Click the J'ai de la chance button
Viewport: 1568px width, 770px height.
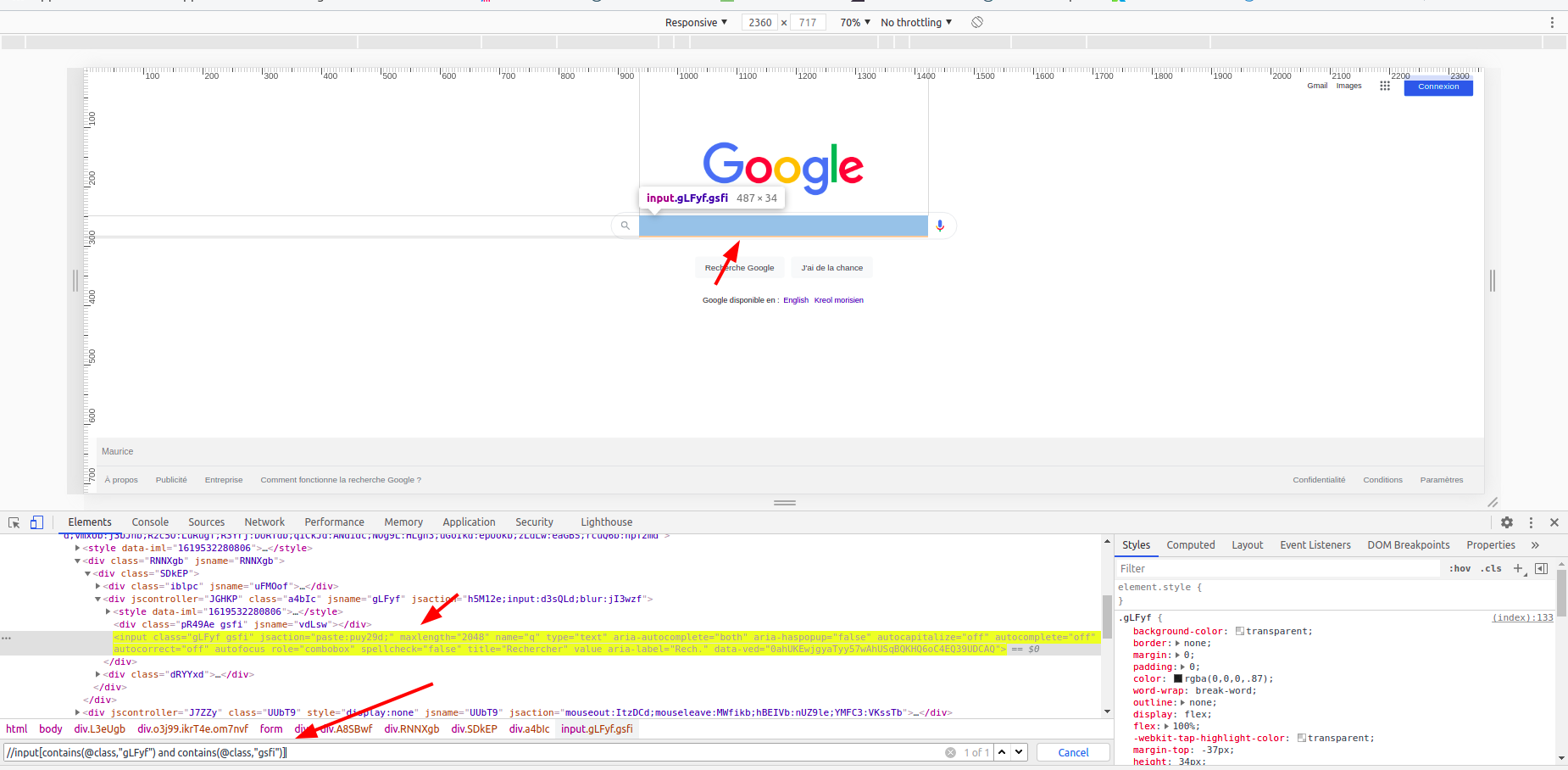click(832, 268)
